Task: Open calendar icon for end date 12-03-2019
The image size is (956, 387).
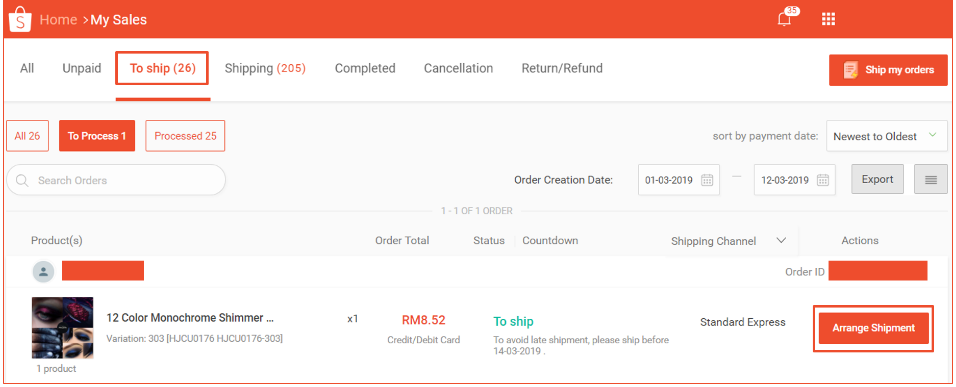Action: point(822,180)
